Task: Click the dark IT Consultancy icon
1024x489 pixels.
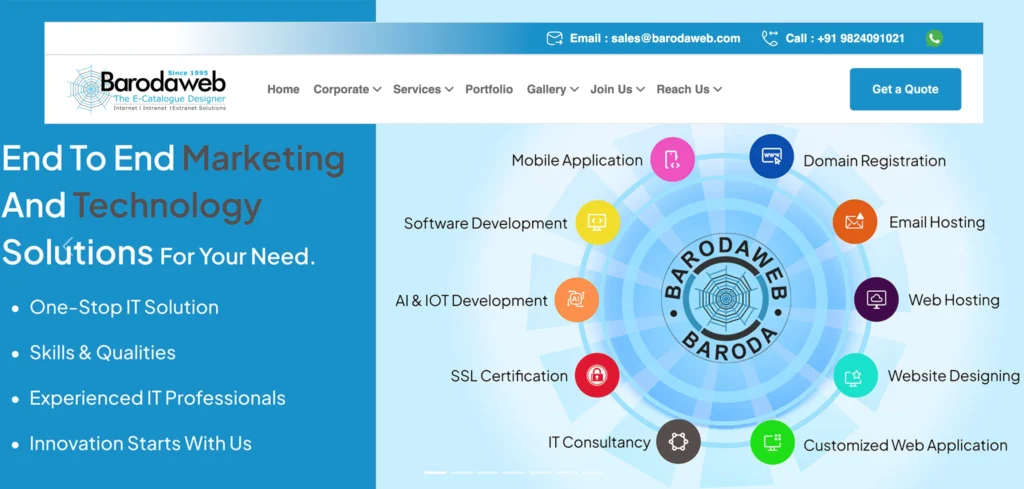Action: [x=678, y=442]
